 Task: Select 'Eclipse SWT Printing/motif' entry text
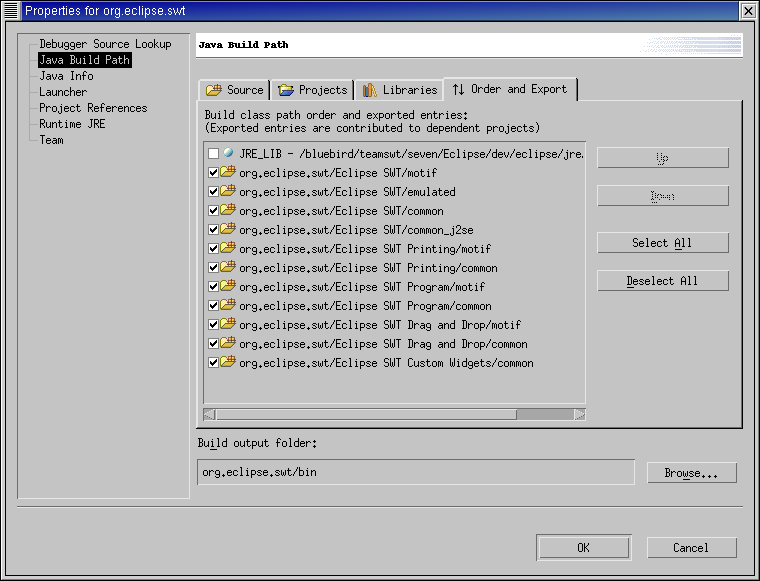click(x=365, y=249)
